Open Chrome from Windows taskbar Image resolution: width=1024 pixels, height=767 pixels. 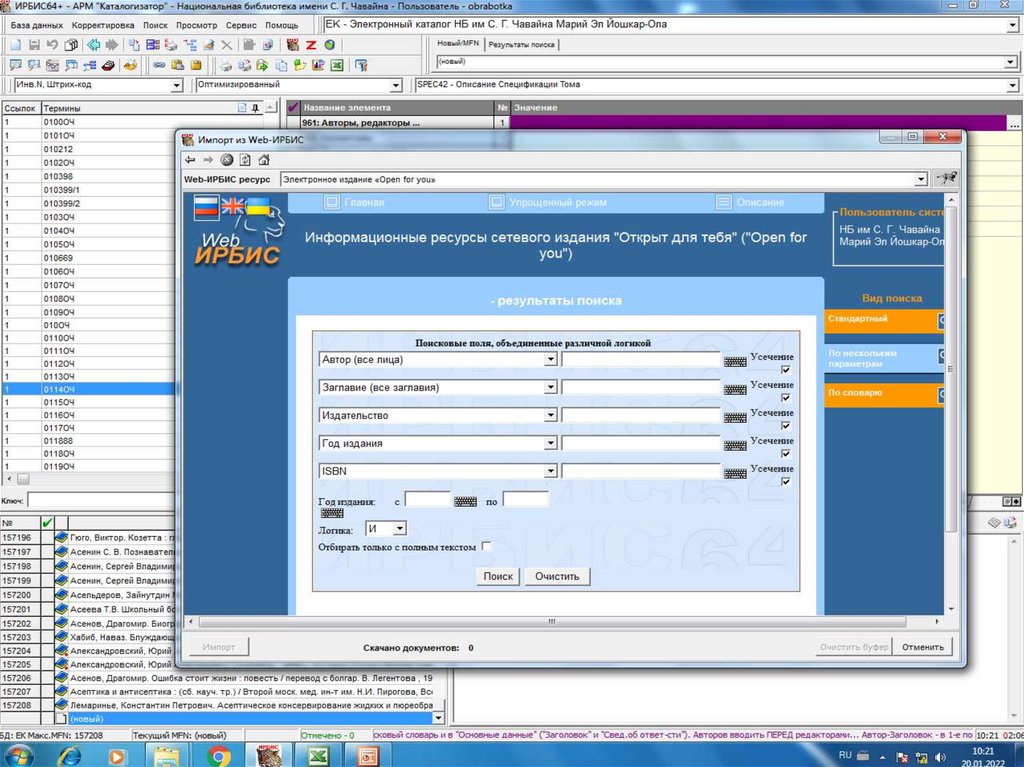point(218,756)
